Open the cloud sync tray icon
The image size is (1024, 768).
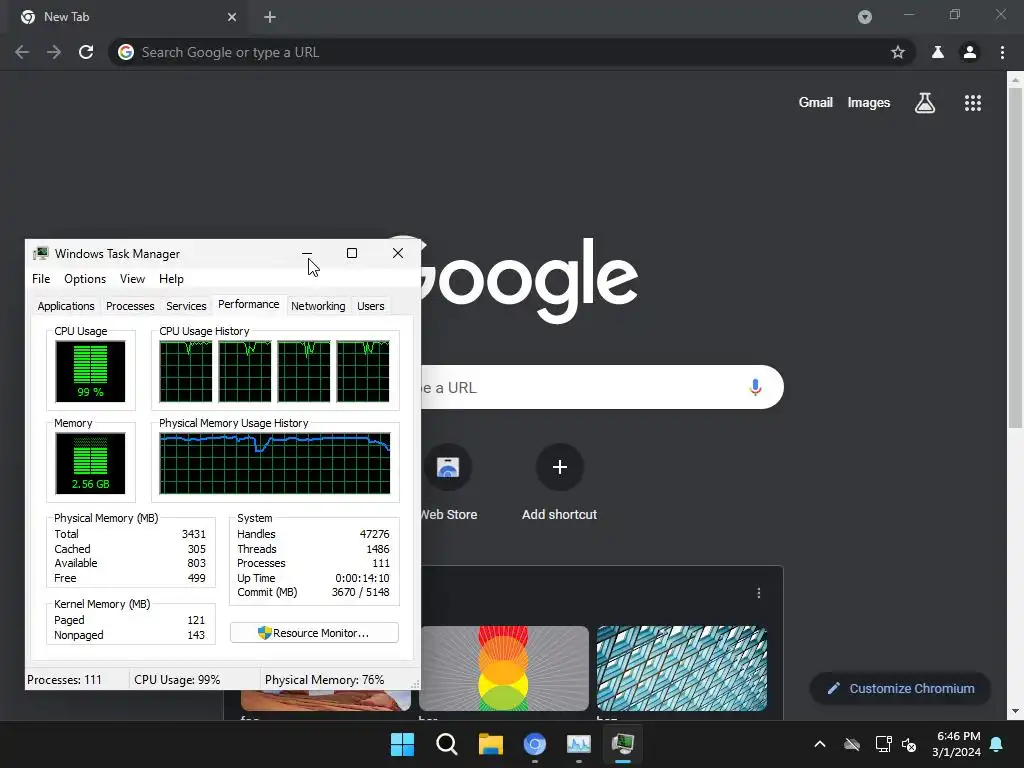pos(852,744)
